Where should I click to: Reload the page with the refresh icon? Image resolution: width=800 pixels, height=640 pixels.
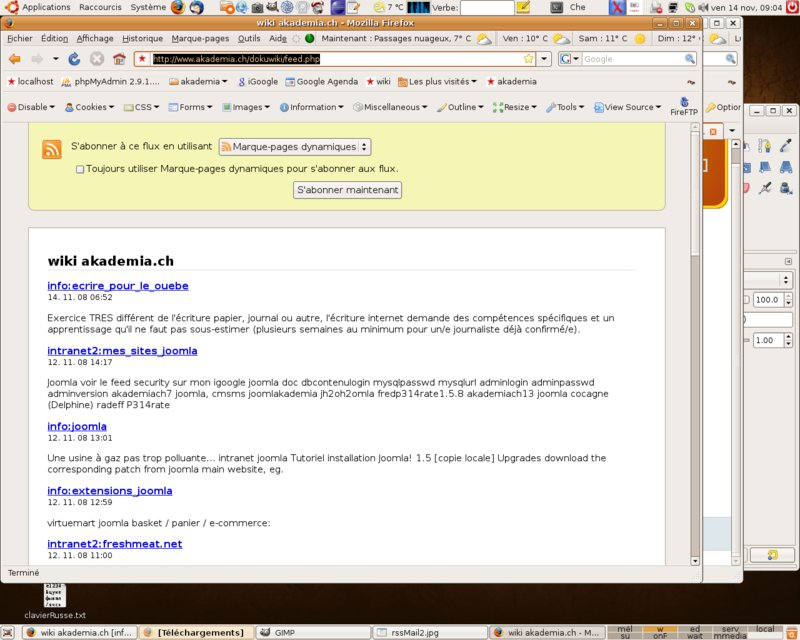[74, 59]
